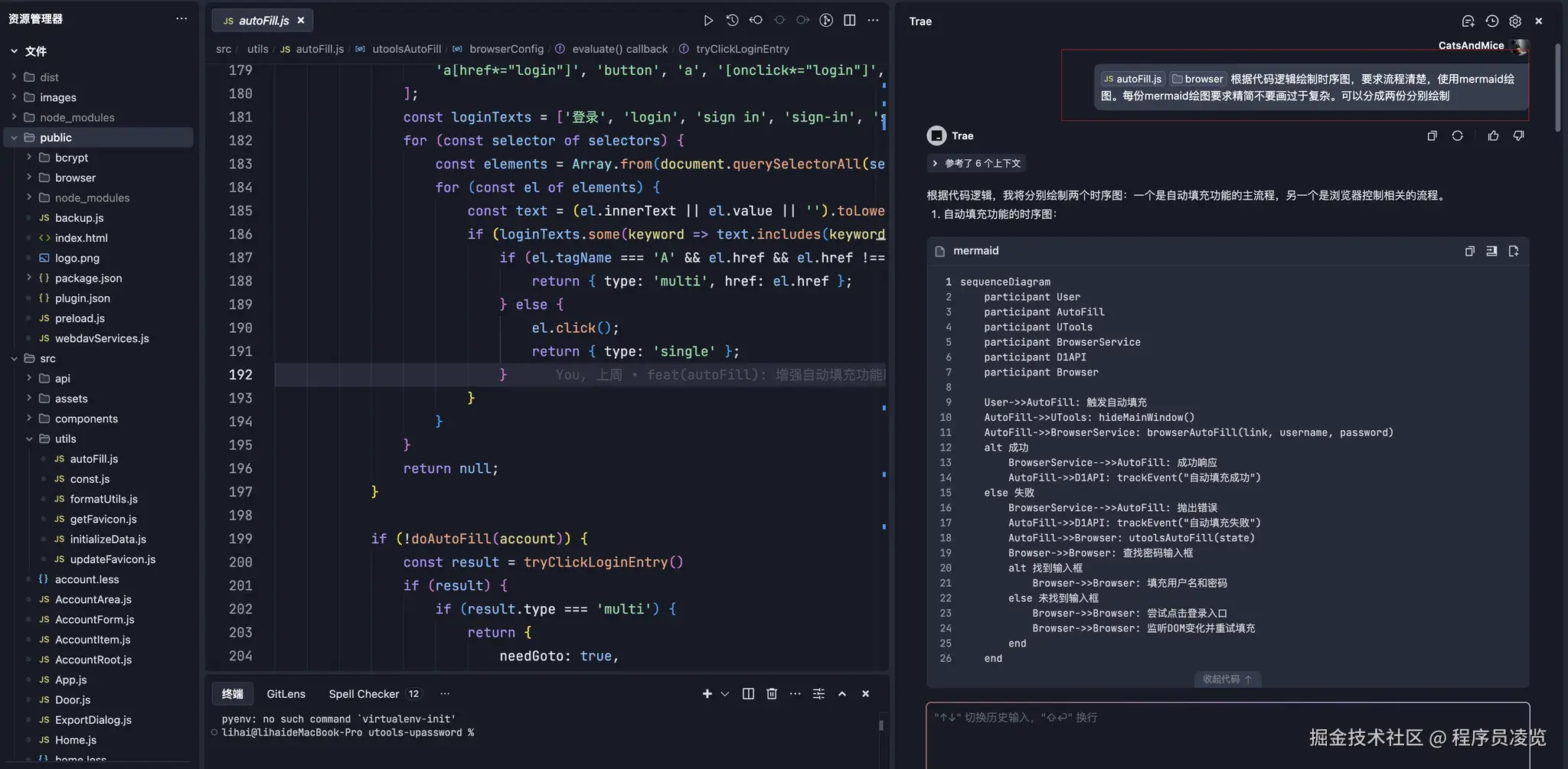Open the explorer panel more options menu
The width and height of the screenshot is (1568, 769).
pyautogui.click(x=181, y=19)
